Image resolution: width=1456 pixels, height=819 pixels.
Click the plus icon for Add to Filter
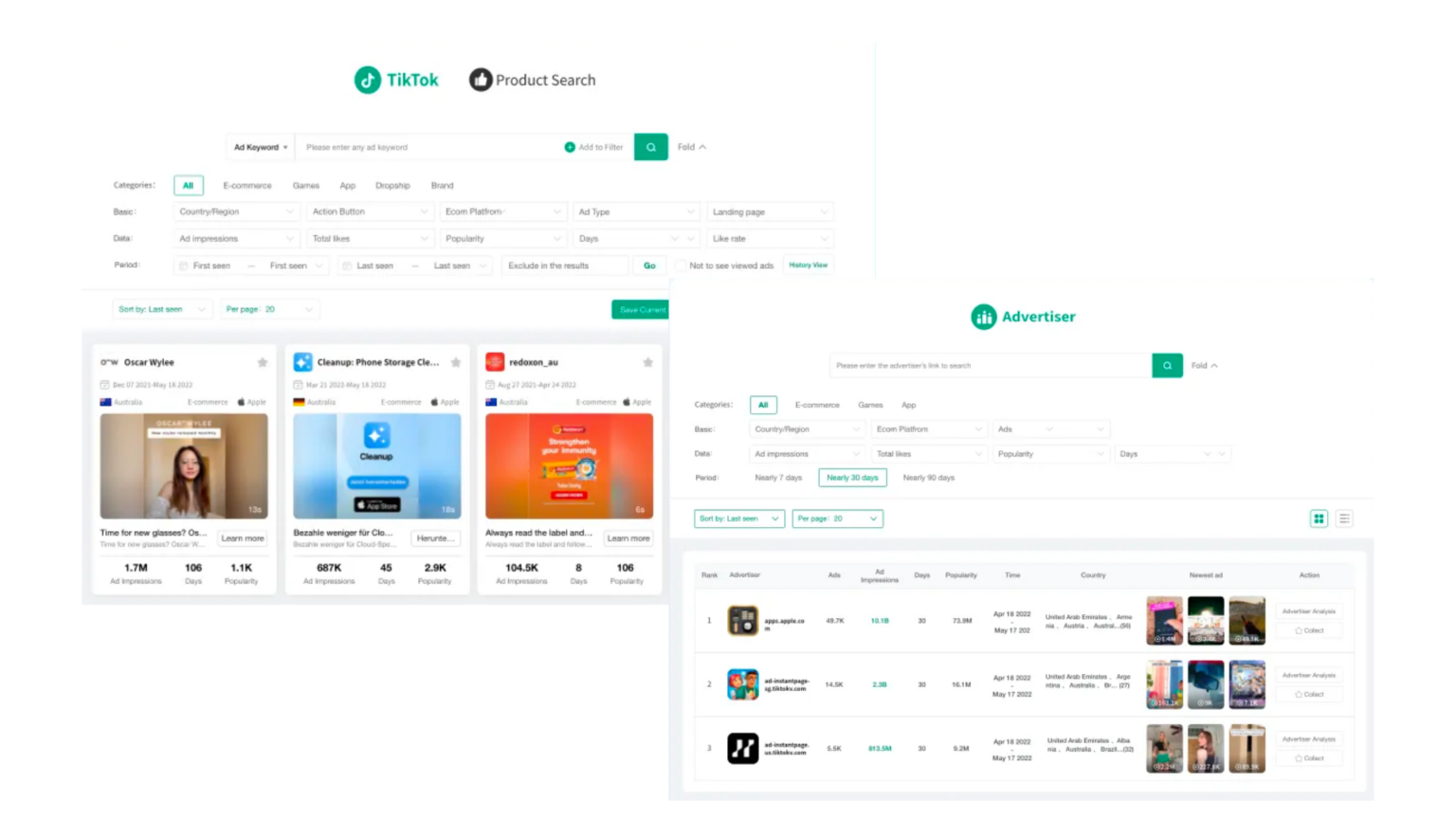coord(570,147)
